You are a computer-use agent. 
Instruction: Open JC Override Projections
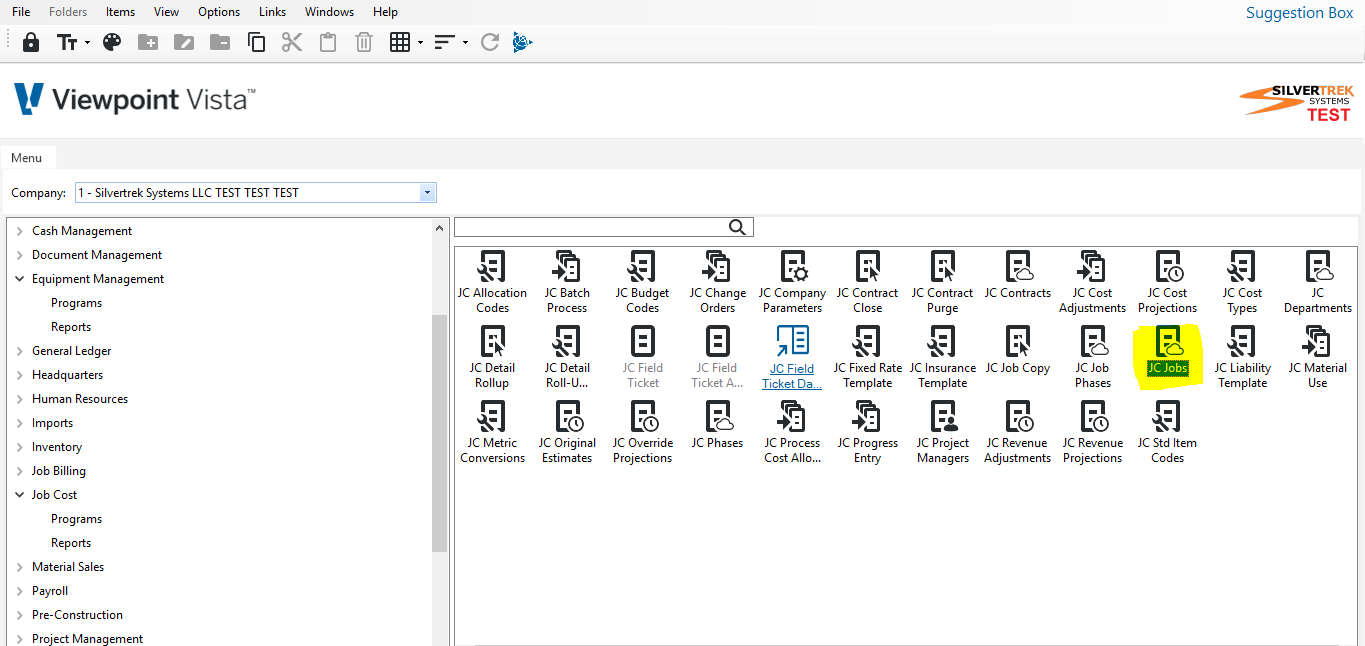tap(642, 432)
